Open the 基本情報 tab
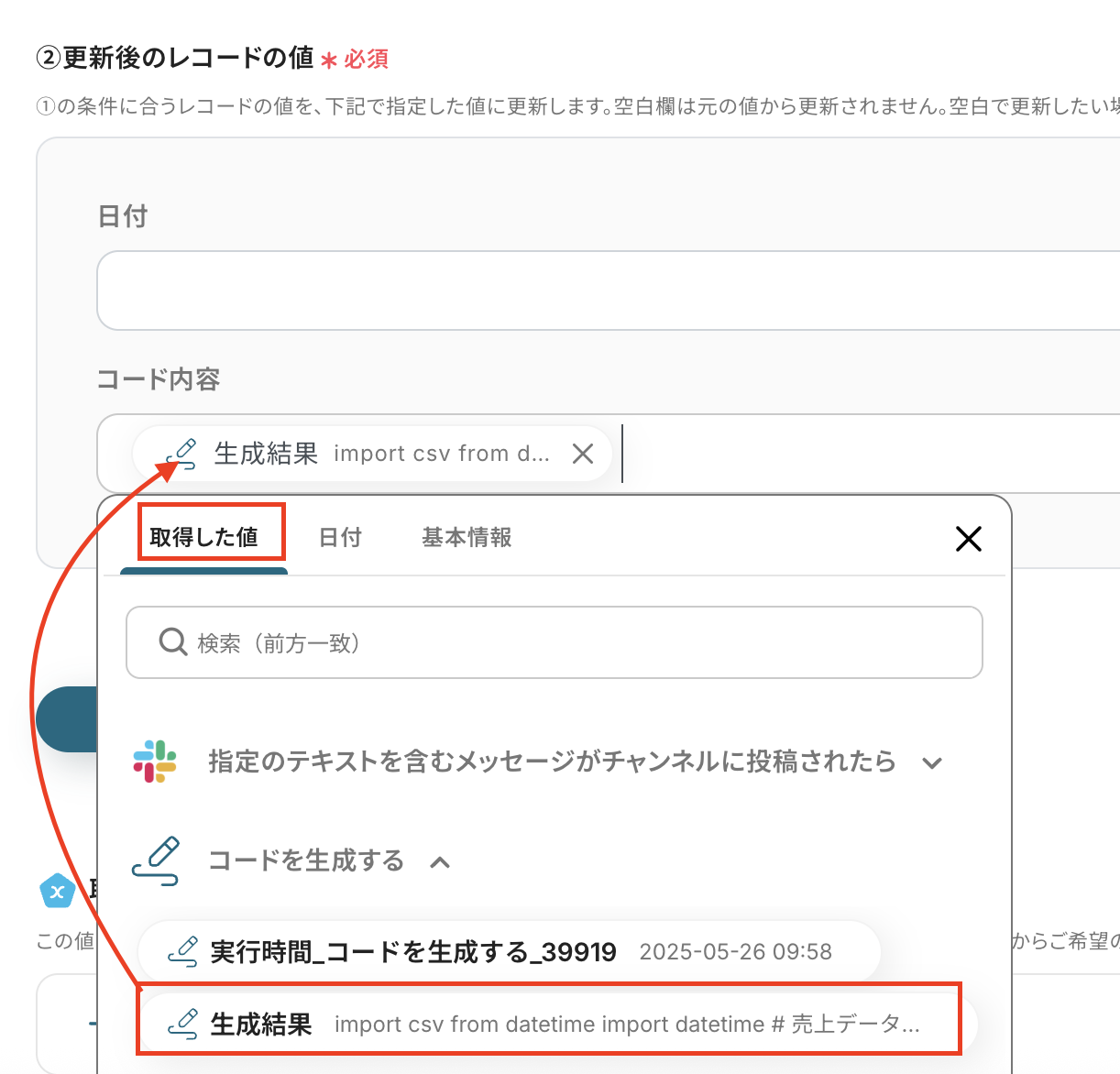 [467, 537]
